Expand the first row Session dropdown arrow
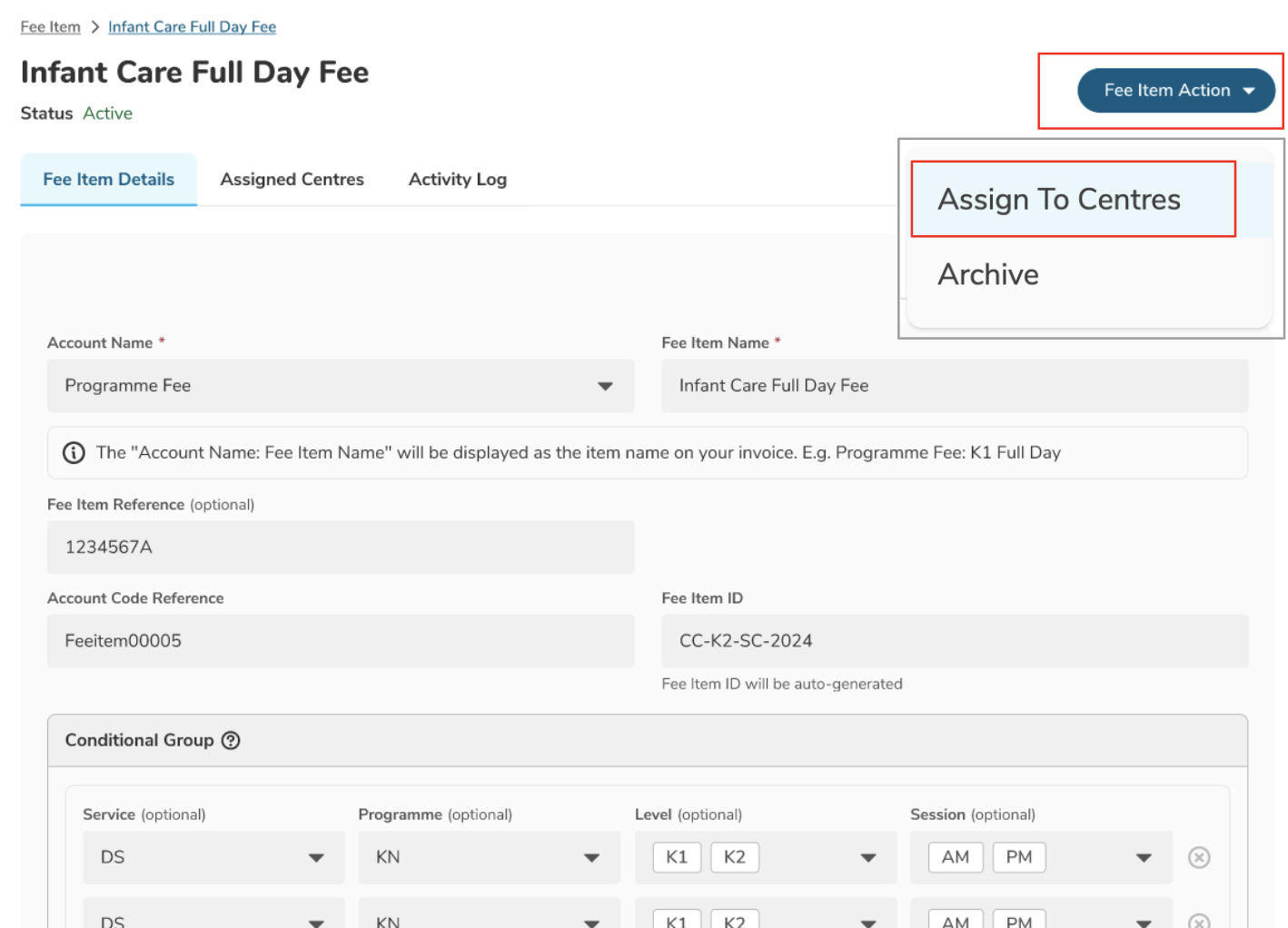 pyautogui.click(x=1143, y=857)
